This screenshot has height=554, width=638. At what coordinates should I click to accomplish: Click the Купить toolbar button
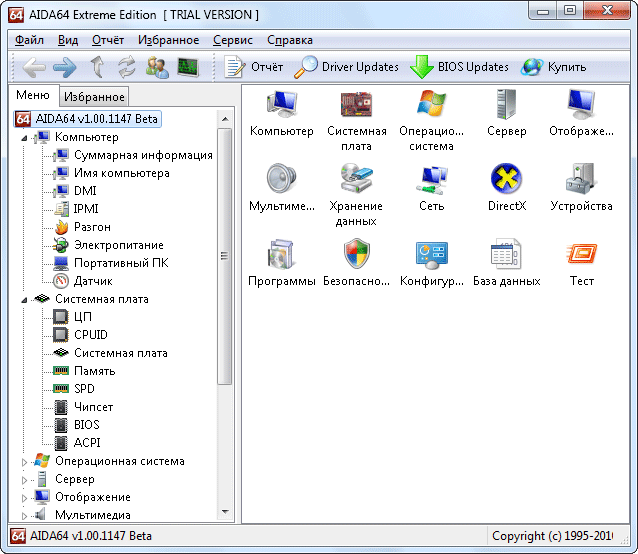pos(554,67)
